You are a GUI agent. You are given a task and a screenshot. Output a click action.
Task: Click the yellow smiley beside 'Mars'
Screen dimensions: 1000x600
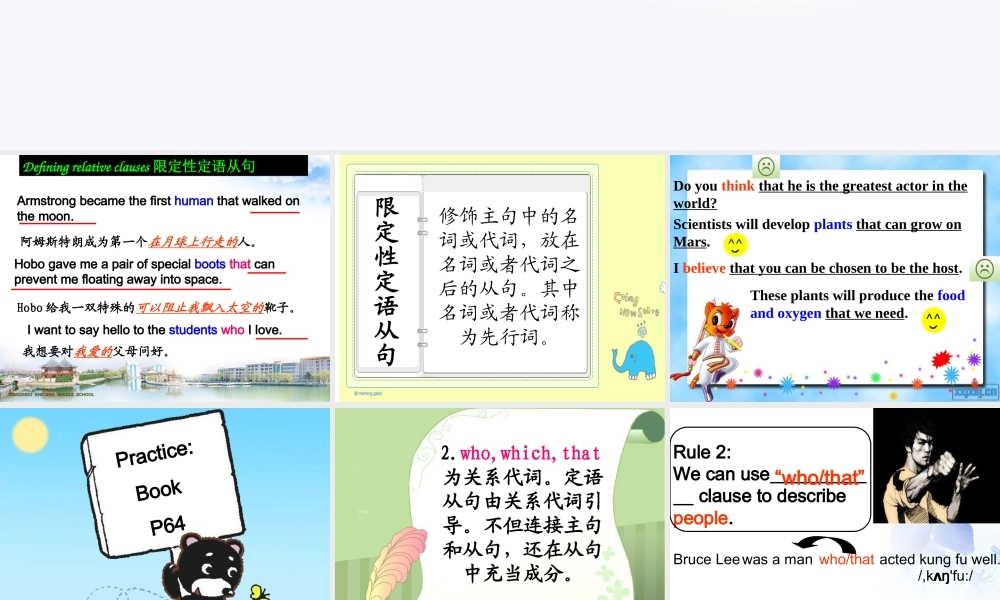point(735,243)
